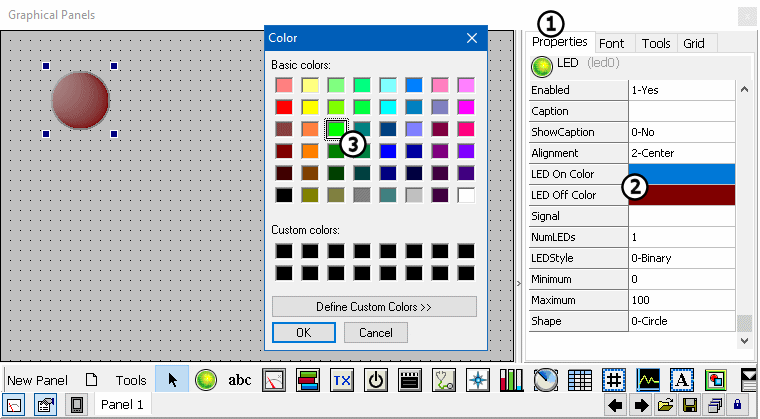Pick the power button tool icon
This screenshot has height=419, width=760.
[x=375, y=379]
